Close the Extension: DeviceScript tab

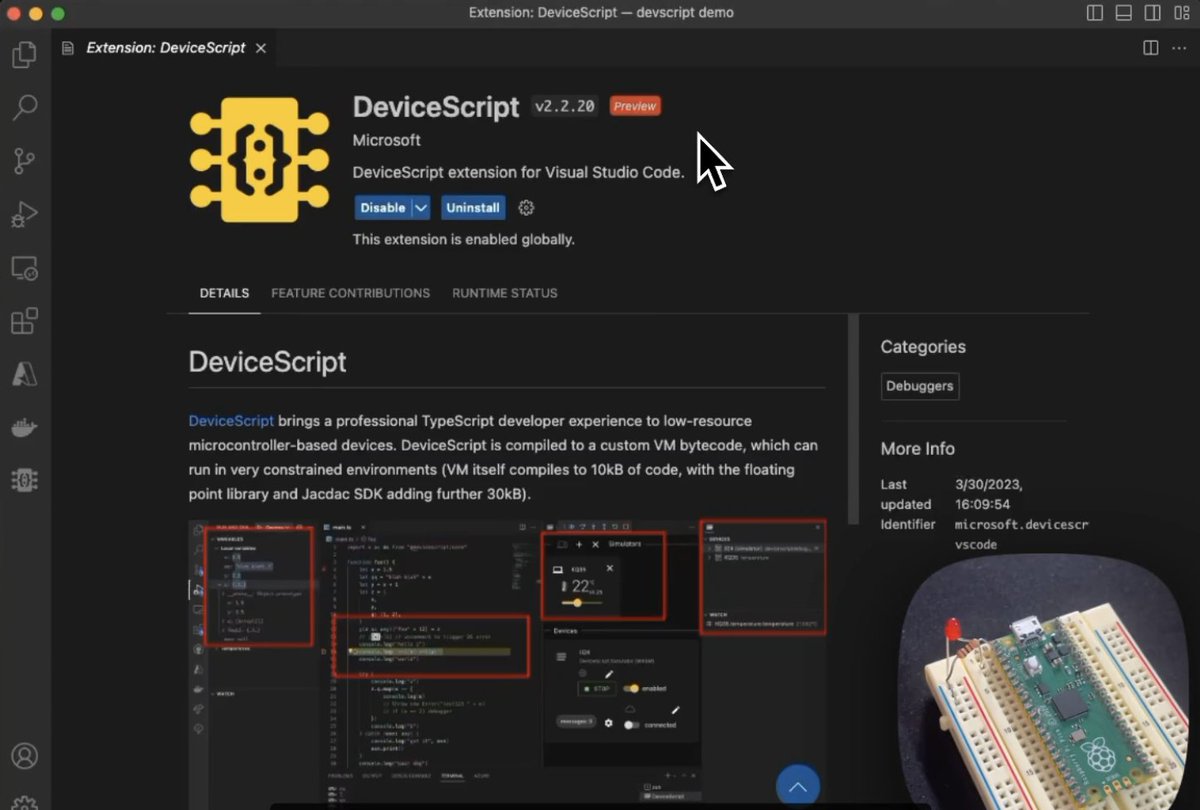point(261,47)
